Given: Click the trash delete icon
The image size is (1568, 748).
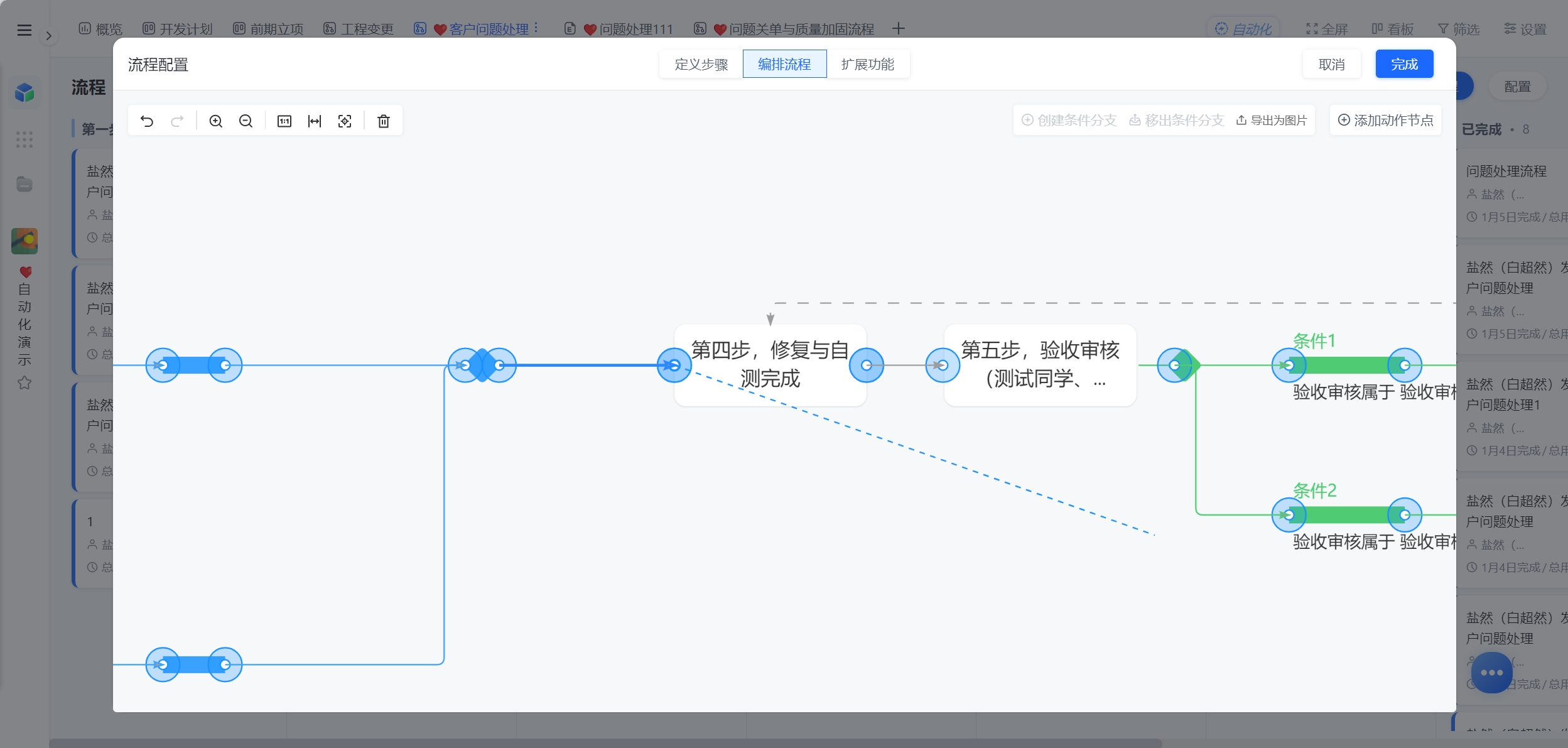Looking at the screenshot, I should coord(384,121).
